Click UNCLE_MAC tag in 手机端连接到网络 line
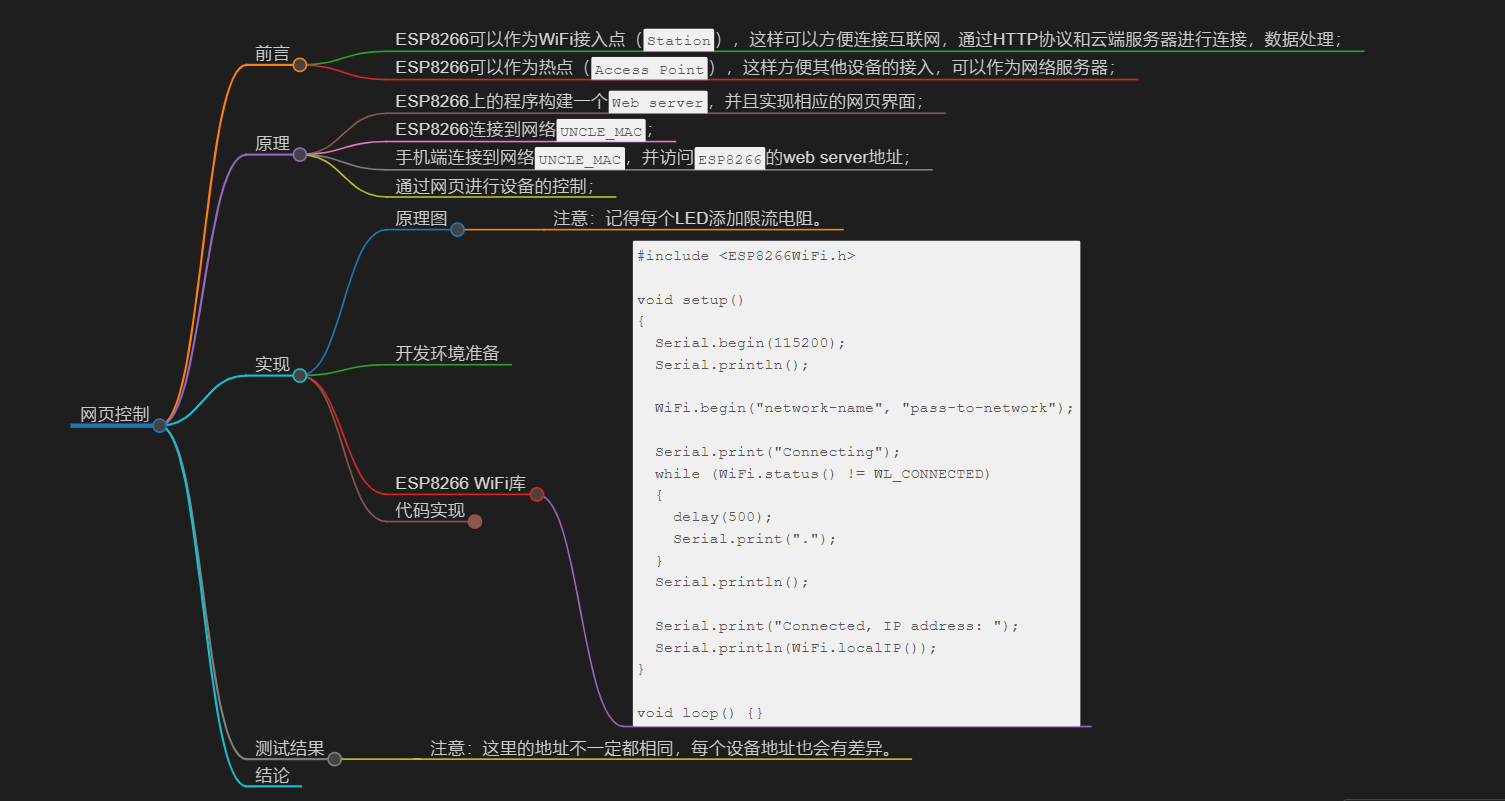This screenshot has height=801, width=1505. tap(580, 159)
